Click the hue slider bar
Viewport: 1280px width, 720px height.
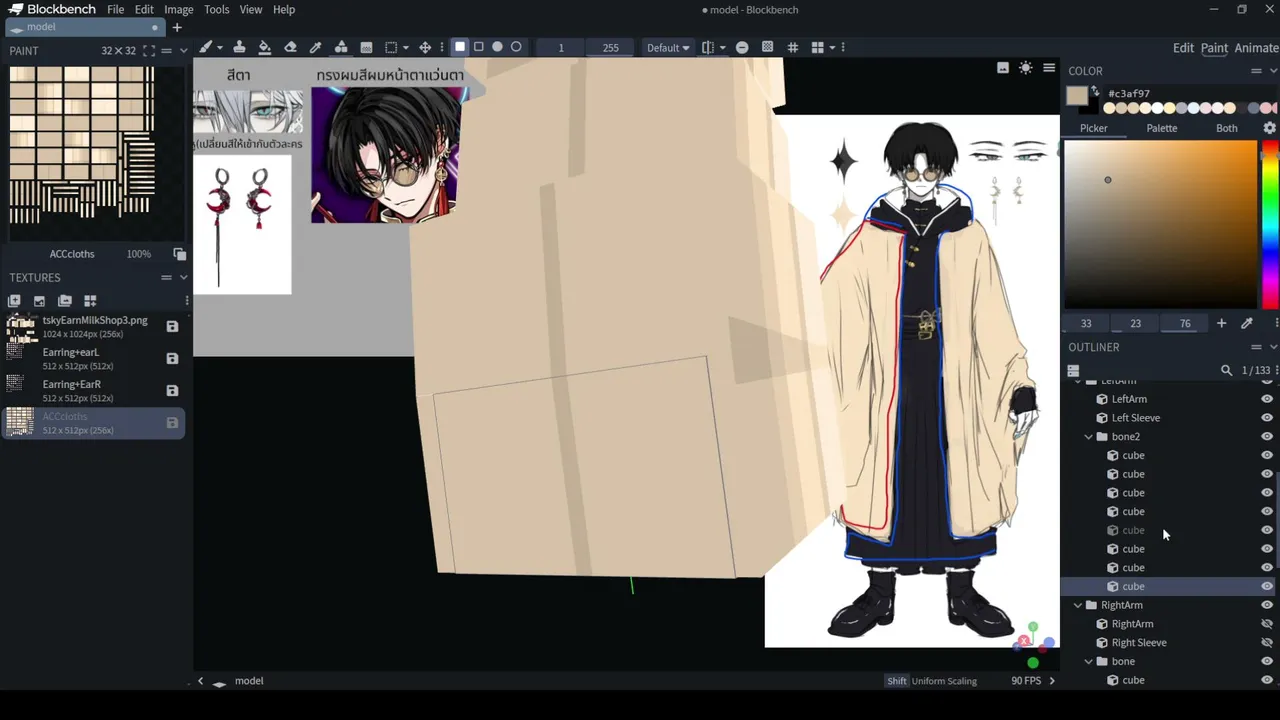(1270, 224)
